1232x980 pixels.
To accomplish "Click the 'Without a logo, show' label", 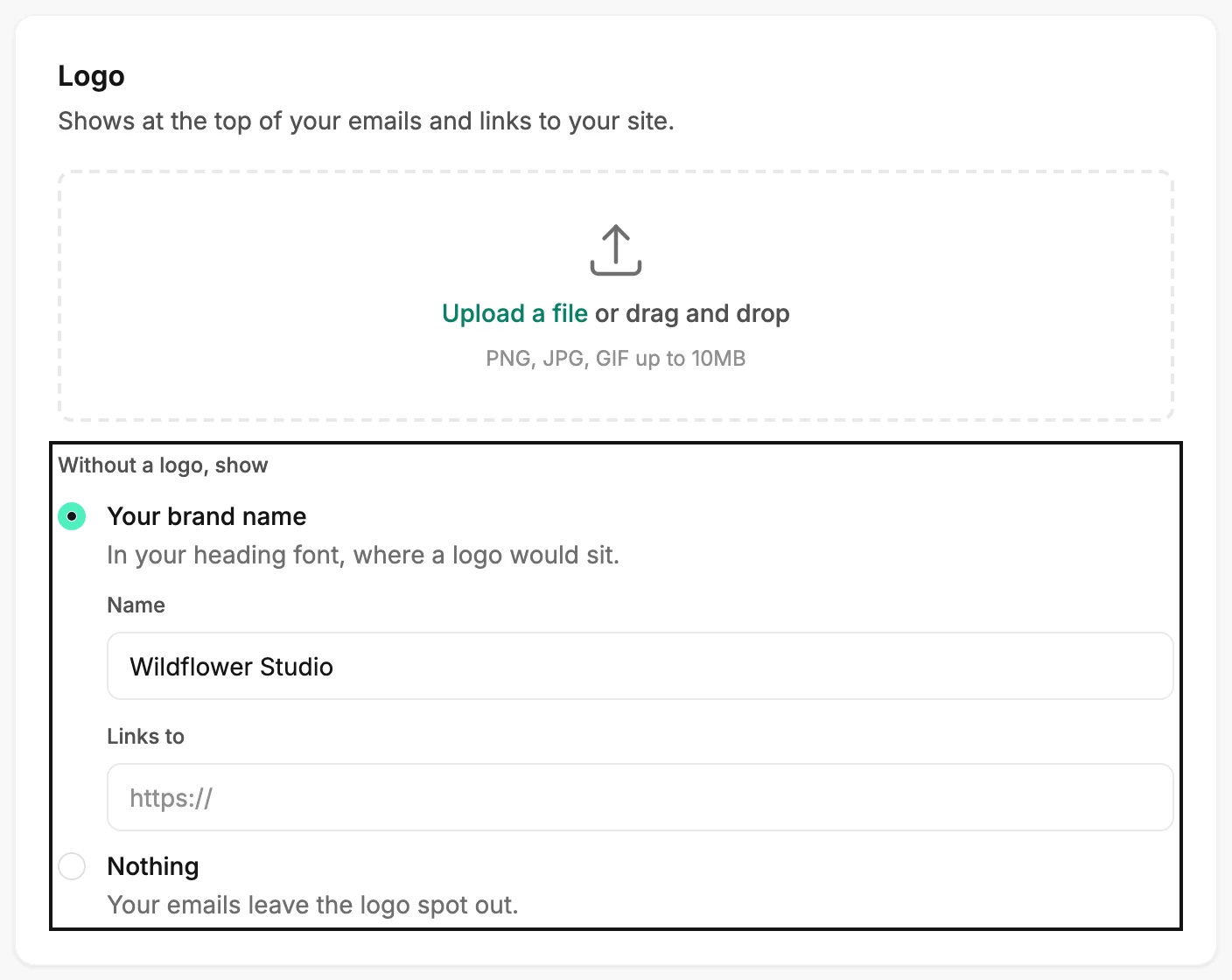I will [x=163, y=465].
